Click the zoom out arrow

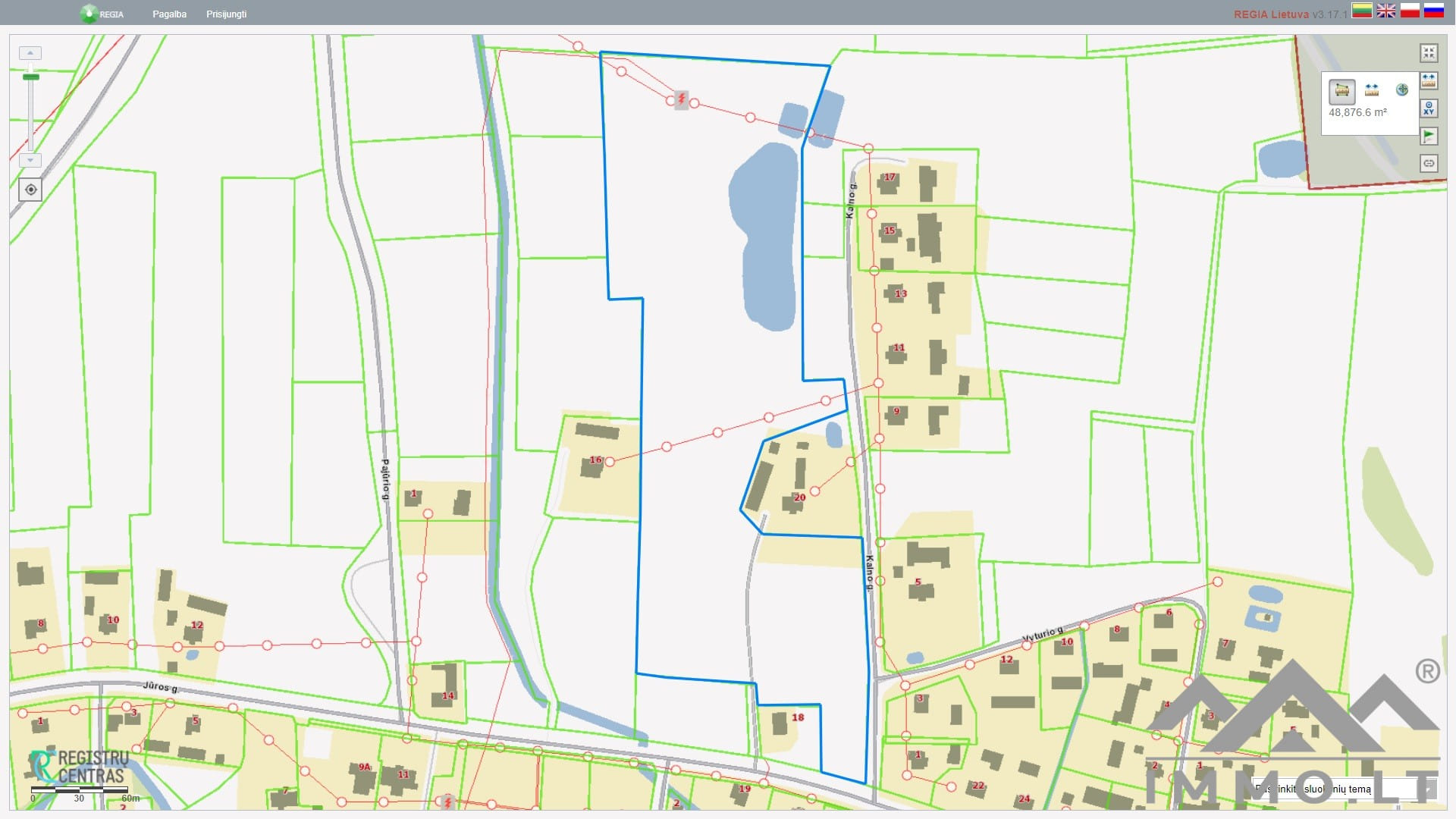click(30, 160)
